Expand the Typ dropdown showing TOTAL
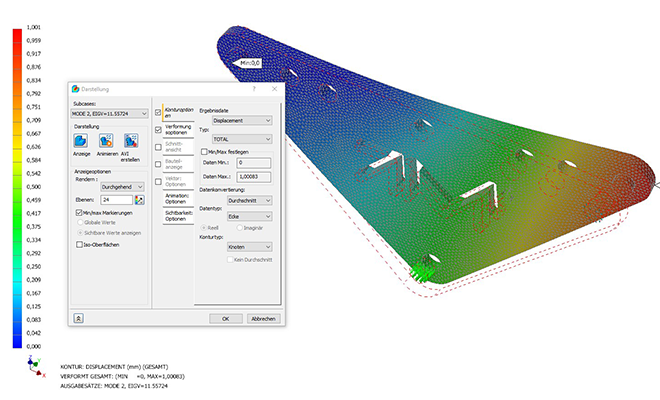 click(242, 139)
